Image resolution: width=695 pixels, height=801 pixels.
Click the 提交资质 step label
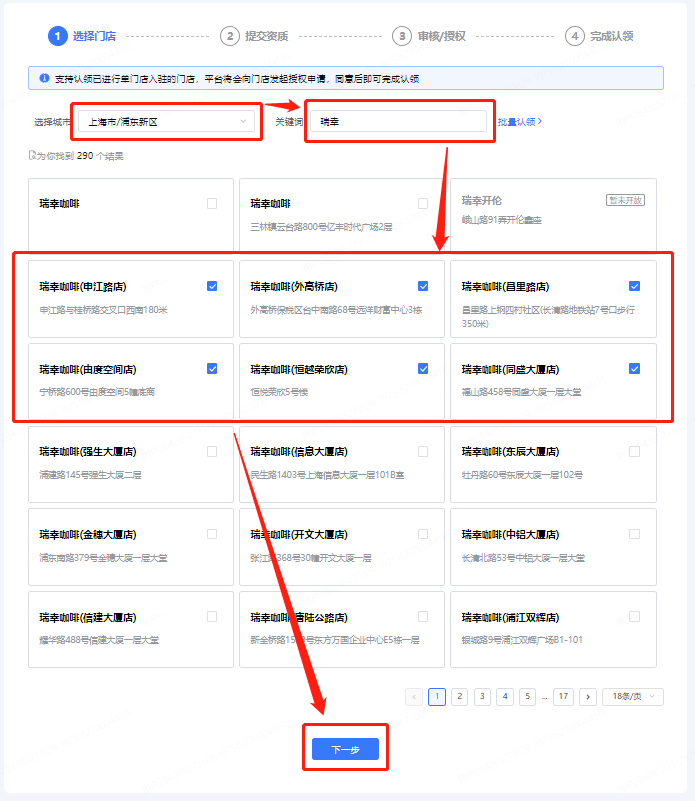267,36
